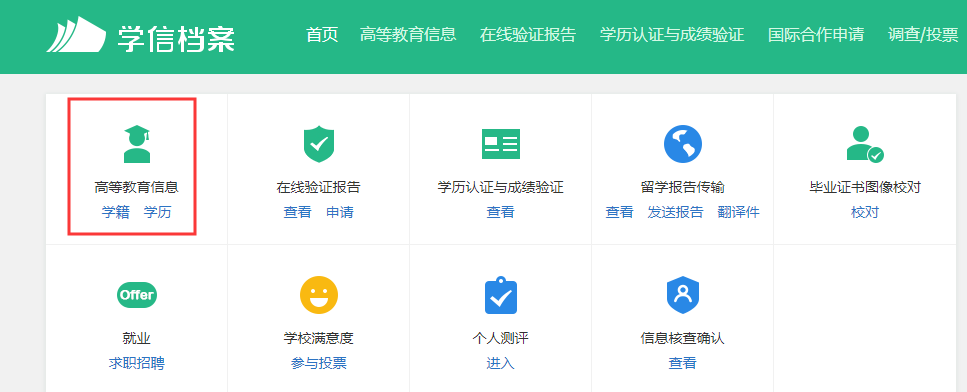Click the 学信档案 logo icon

tap(76, 35)
